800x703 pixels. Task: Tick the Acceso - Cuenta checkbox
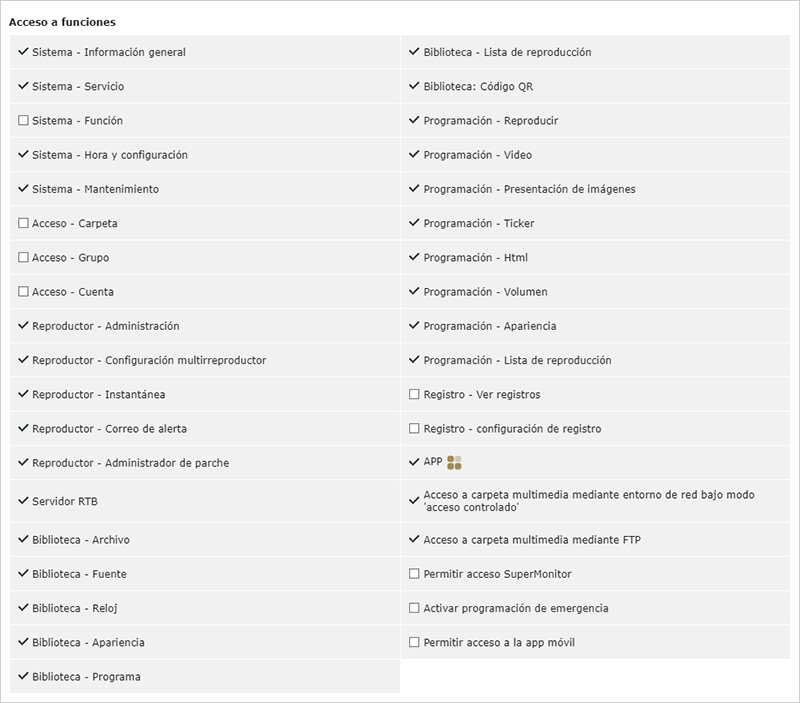(23, 291)
